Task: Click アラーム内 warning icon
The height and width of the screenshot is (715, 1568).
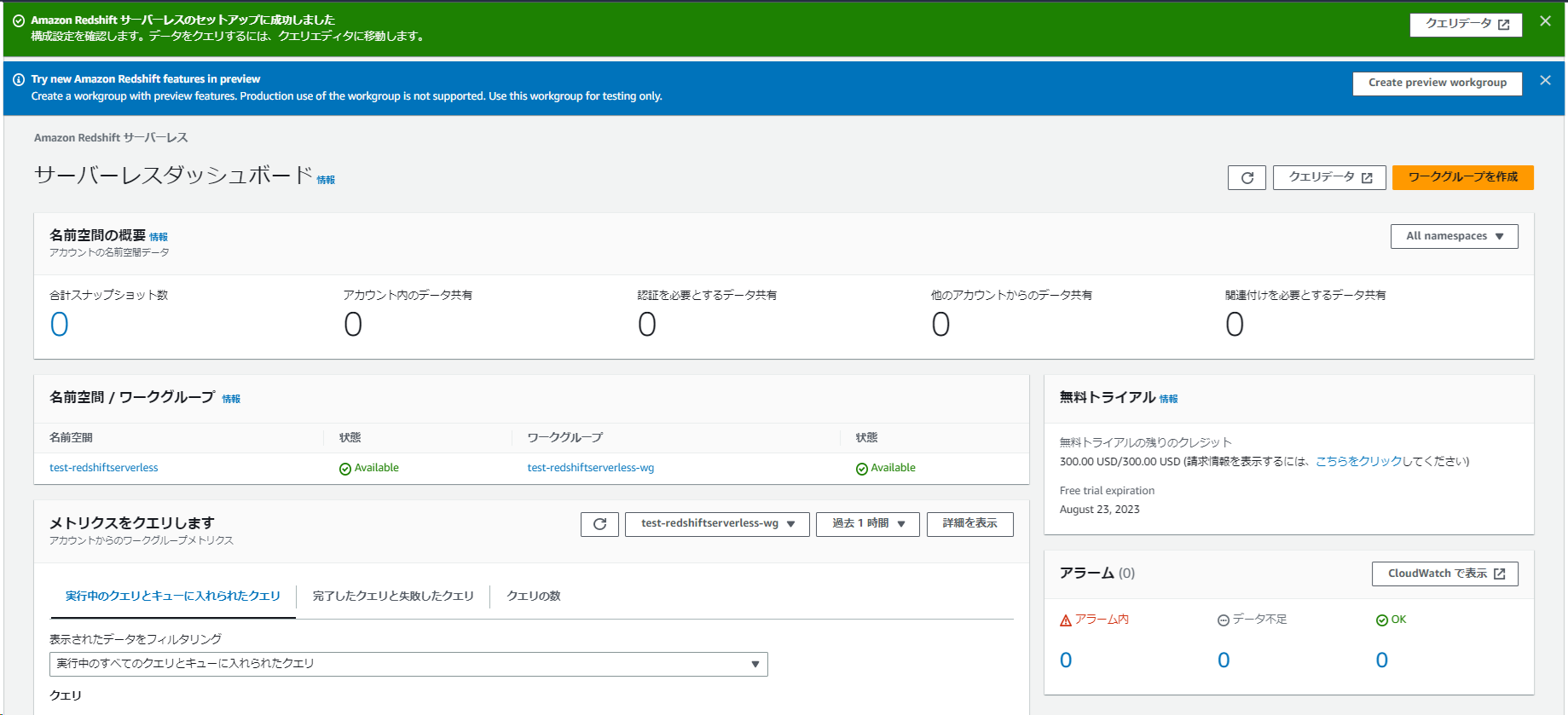Action: click(x=1066, y=620)
